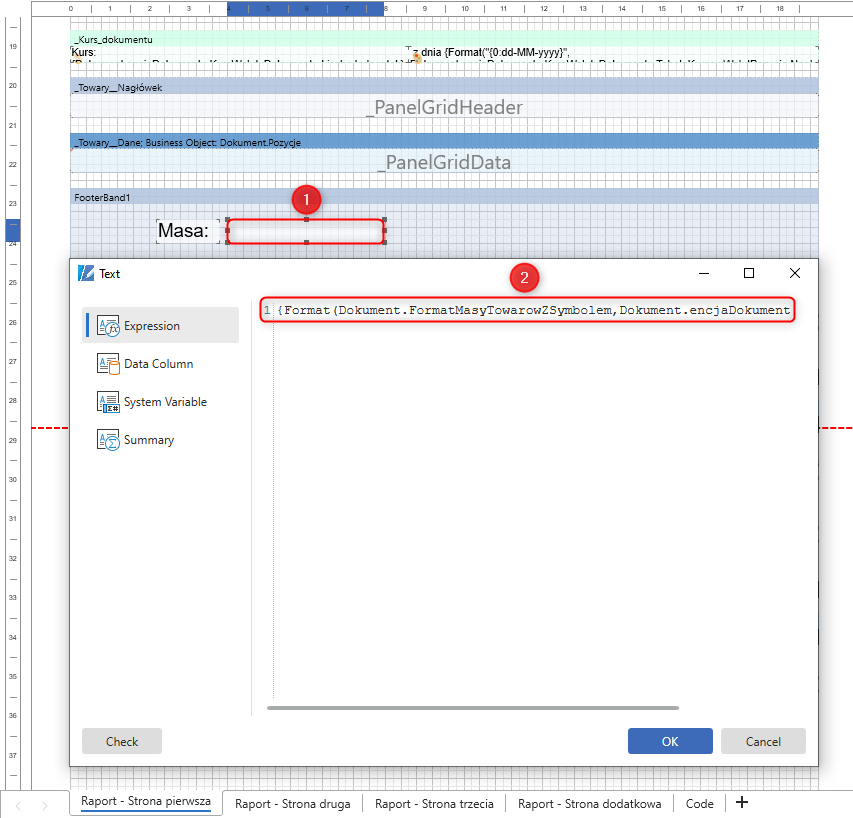Select the Kurs: text component
Image resolution: width=853 pixels, height=818 pixels.
pyautogui.click(x=238, y=53)
